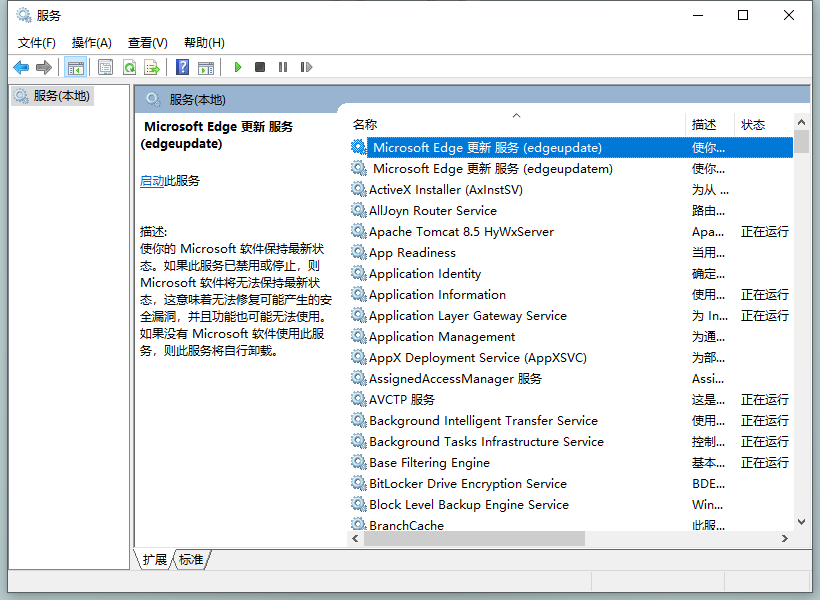Switch to the 扩展 tab
The image size is (820, 600).
153,560
